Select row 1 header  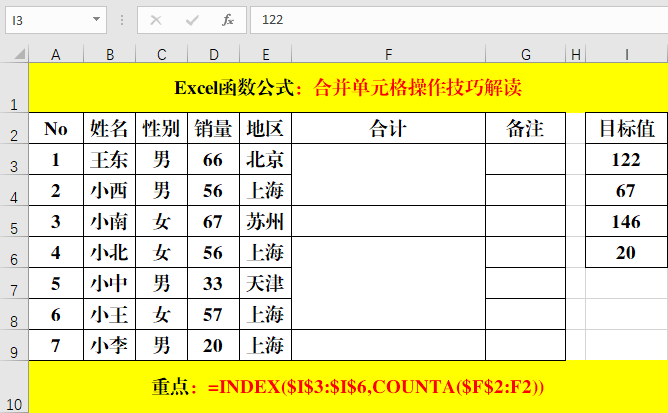coord(14,87)
